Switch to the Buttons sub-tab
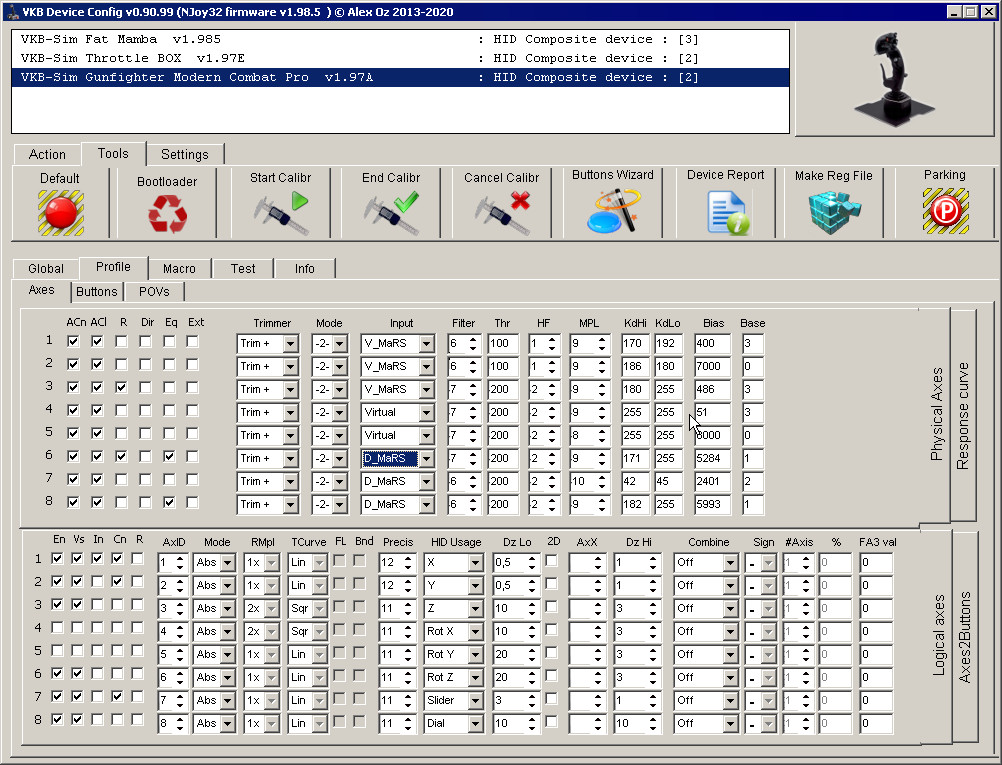Image resolution: width=1002 pixels, height=765 pixels. point(96,291)
